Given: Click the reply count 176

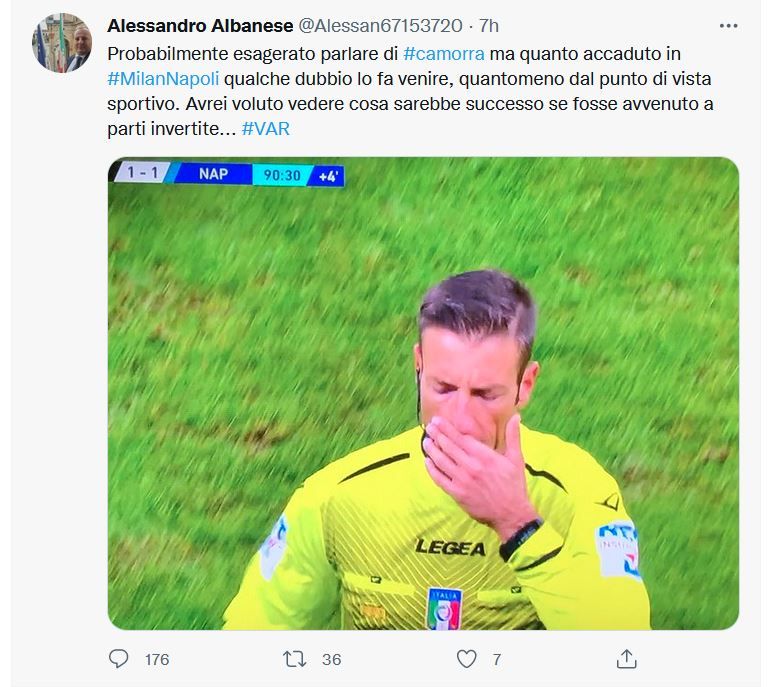Looking at the screenshot, I should click(x=157, y=659).
